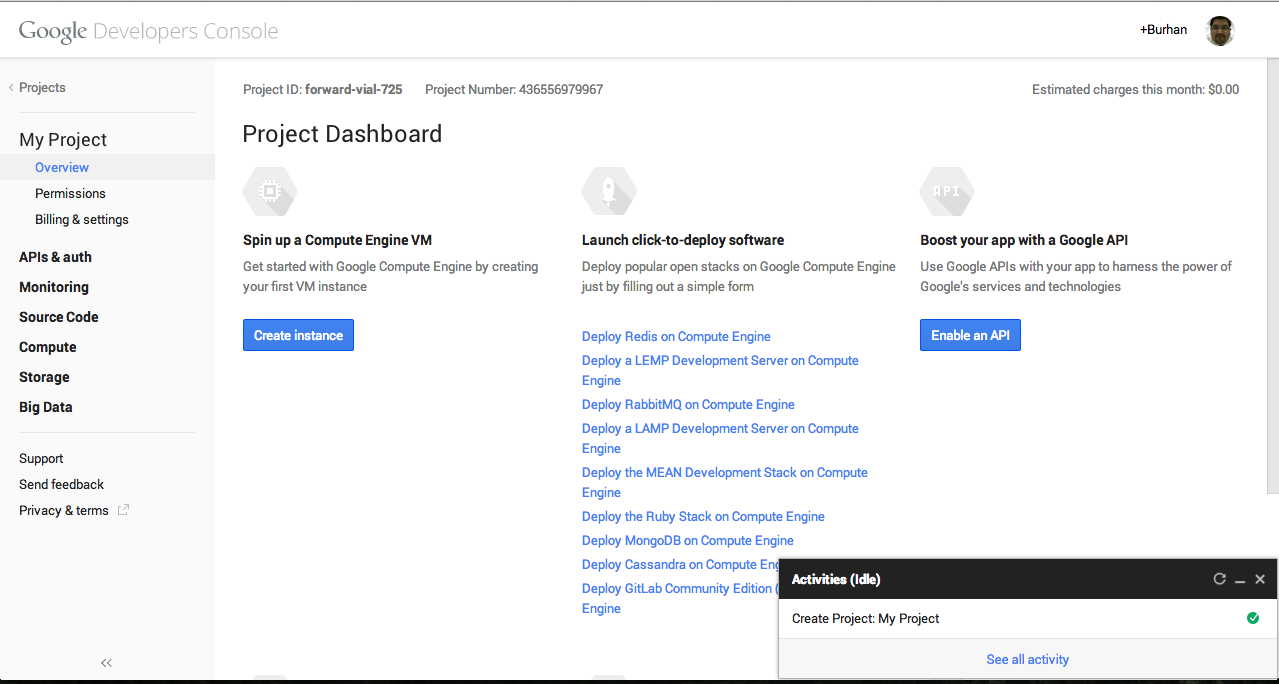Close the Activities panel

pyautogui.click(x=1260, y=579)
